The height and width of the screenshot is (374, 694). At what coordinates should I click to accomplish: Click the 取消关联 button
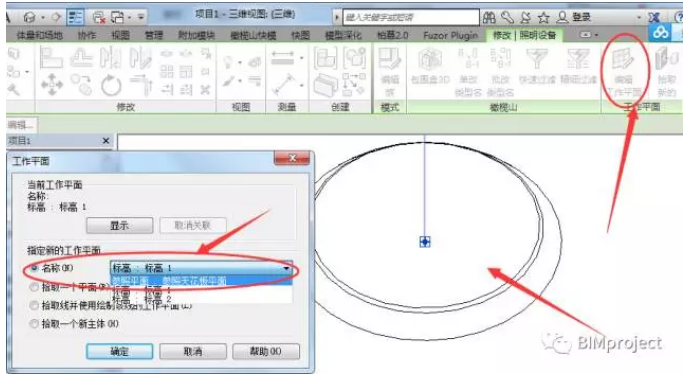point(193,225)
